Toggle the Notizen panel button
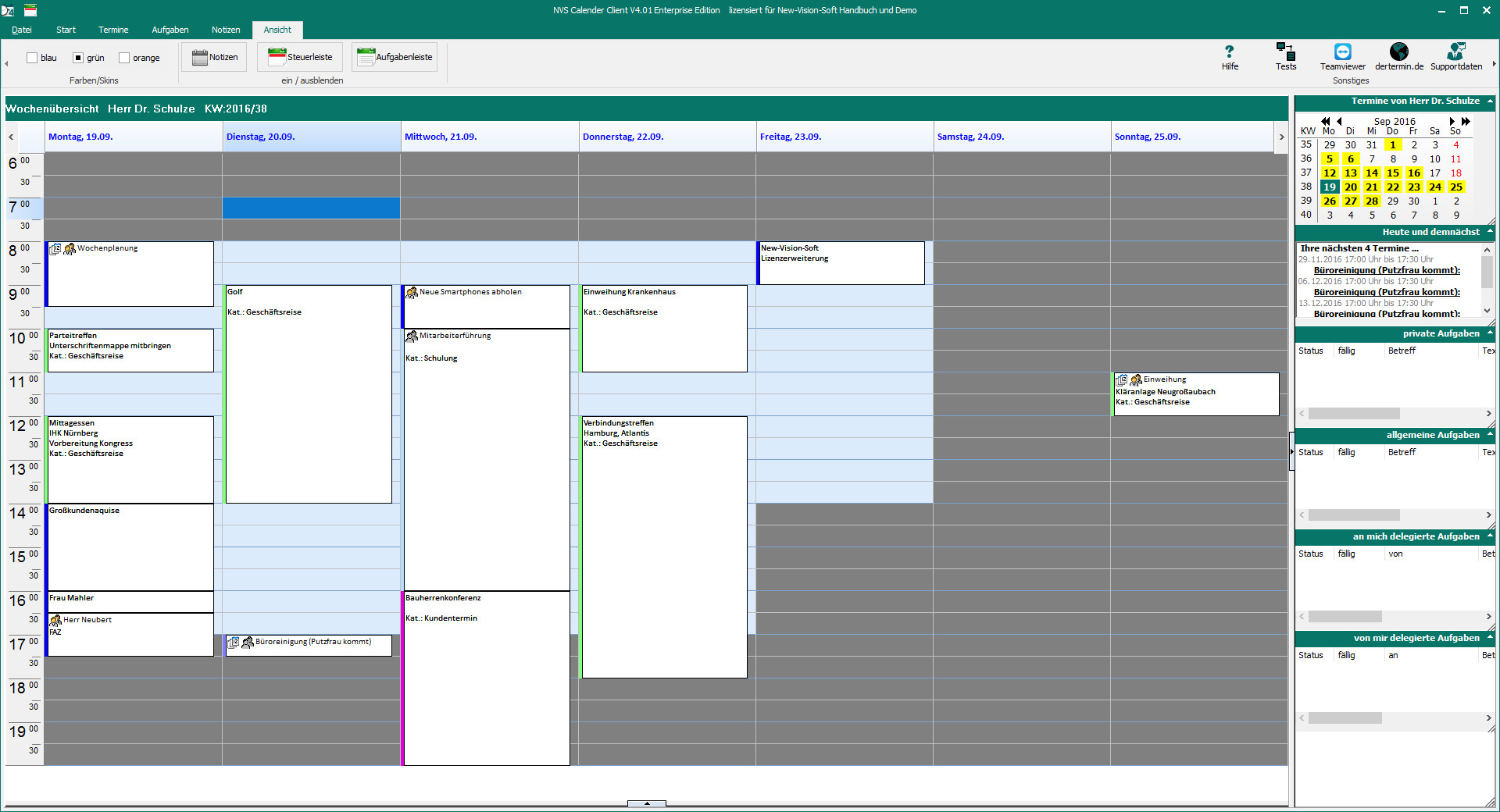1500x812 pixels. (x=215, y=57)
